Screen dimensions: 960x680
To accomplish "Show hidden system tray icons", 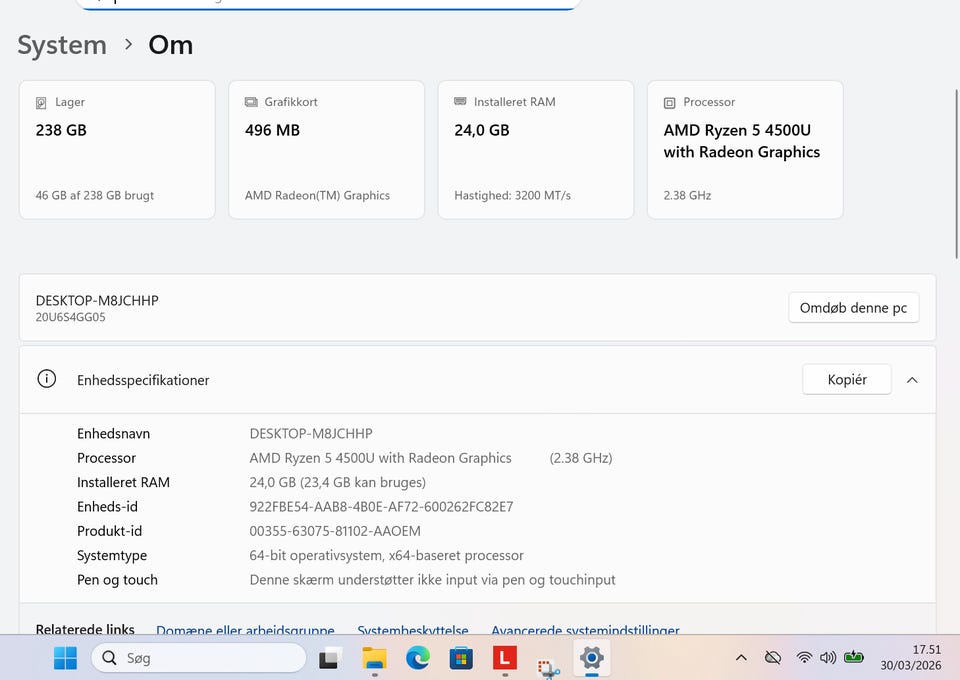I will [x=741, y=658].
